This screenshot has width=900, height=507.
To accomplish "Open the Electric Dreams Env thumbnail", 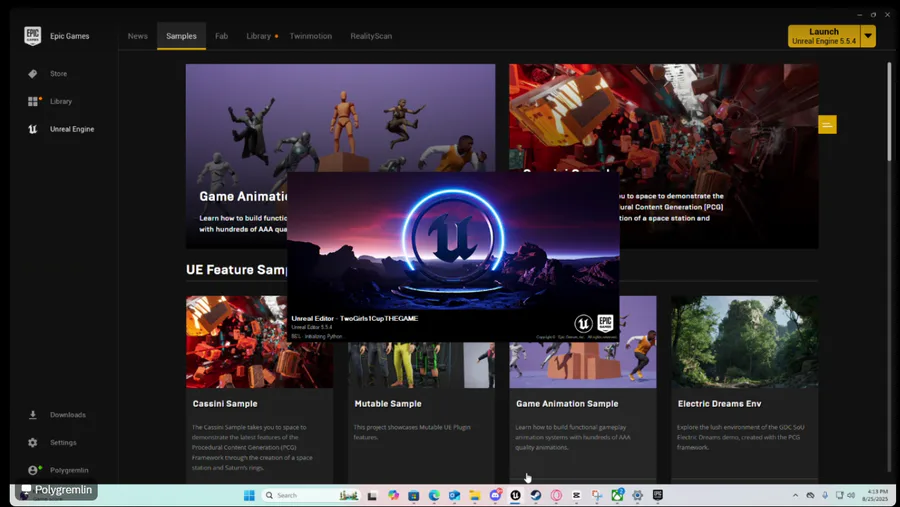I will pyautogui.click(x=744, y=342).
